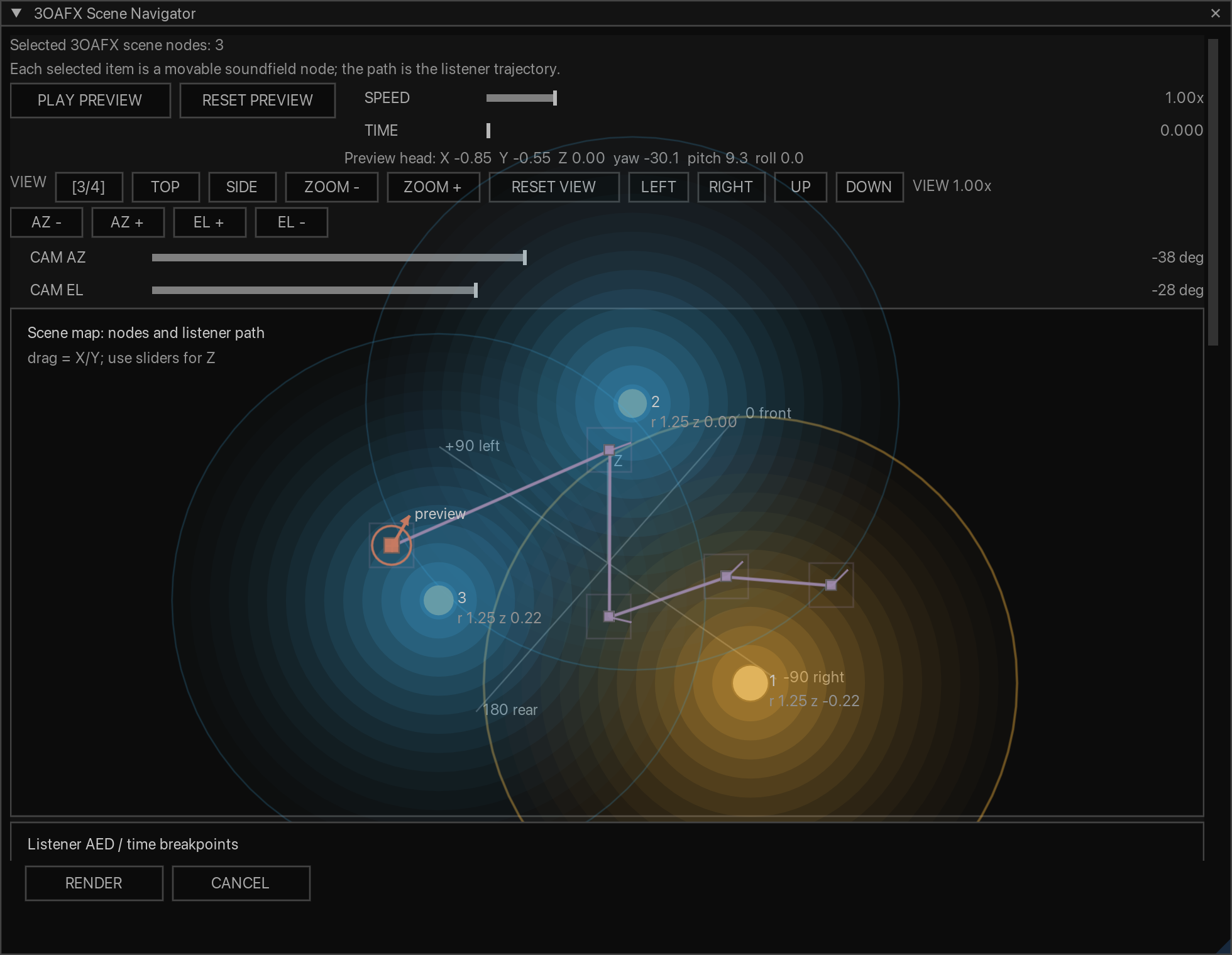
Task: Click RESET PREVIEW button
Action: point(257,101)
